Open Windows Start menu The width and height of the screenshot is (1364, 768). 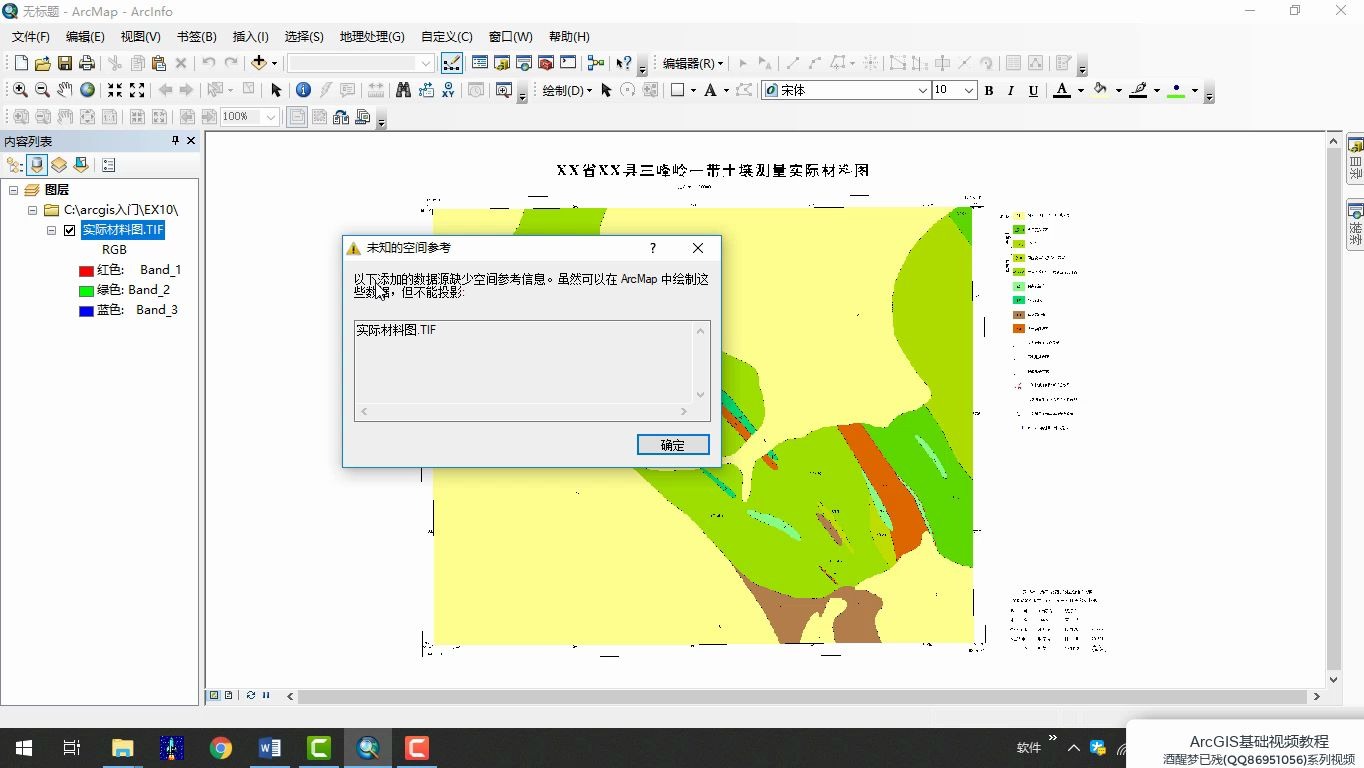click(24, 748)
